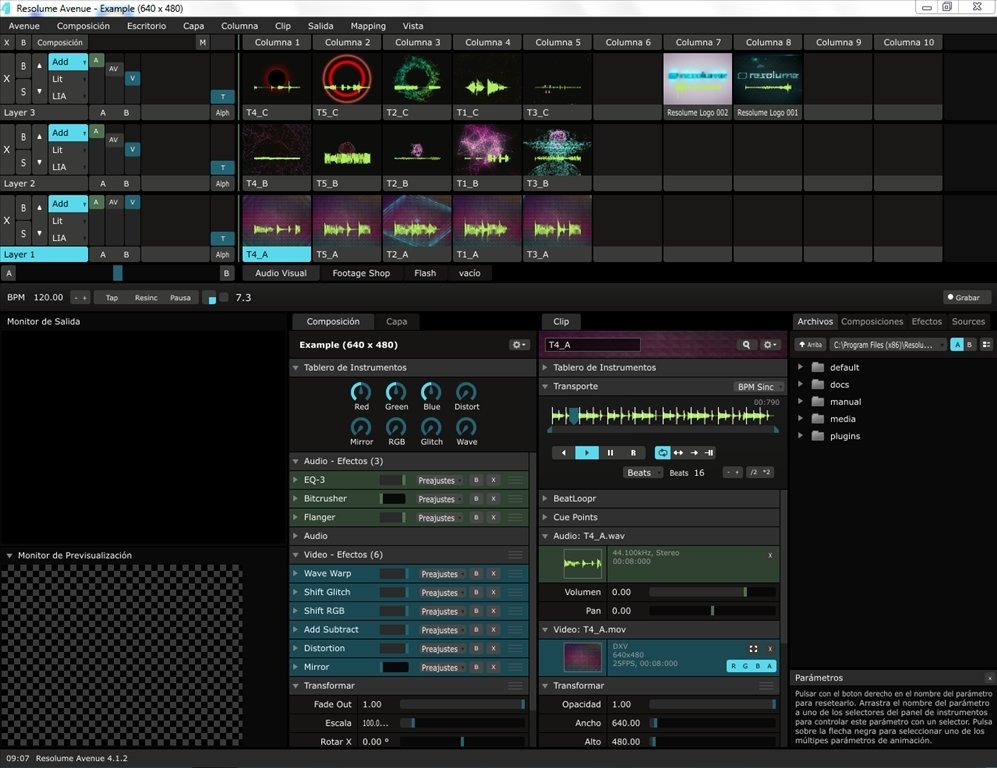
Task: Open the Mapping menu
Action: [368, 26]
